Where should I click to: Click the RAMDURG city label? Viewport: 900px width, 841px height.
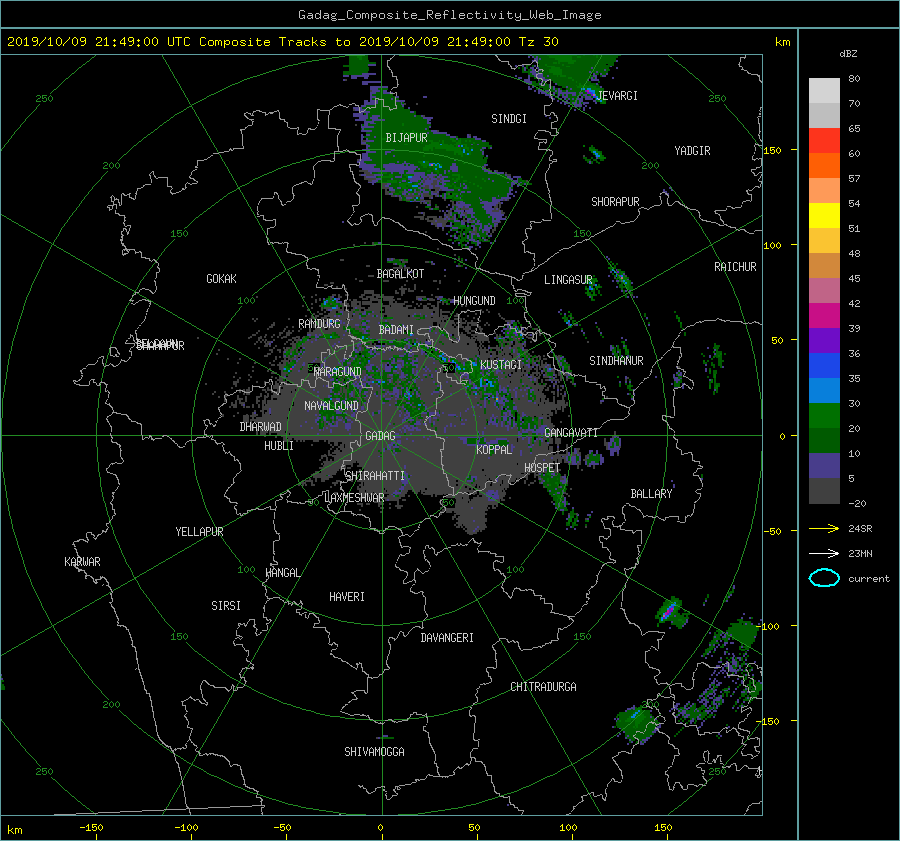(319, 324)
